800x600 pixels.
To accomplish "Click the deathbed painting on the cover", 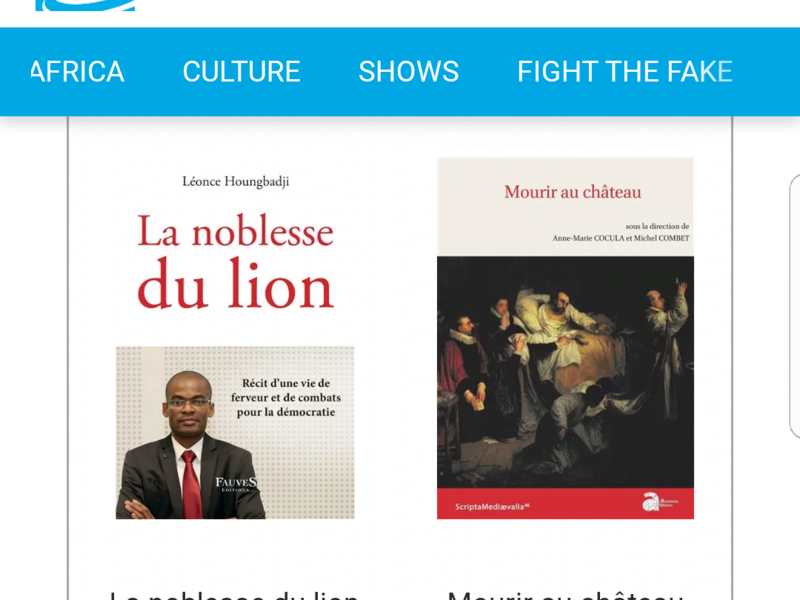I will click(565, 372).
